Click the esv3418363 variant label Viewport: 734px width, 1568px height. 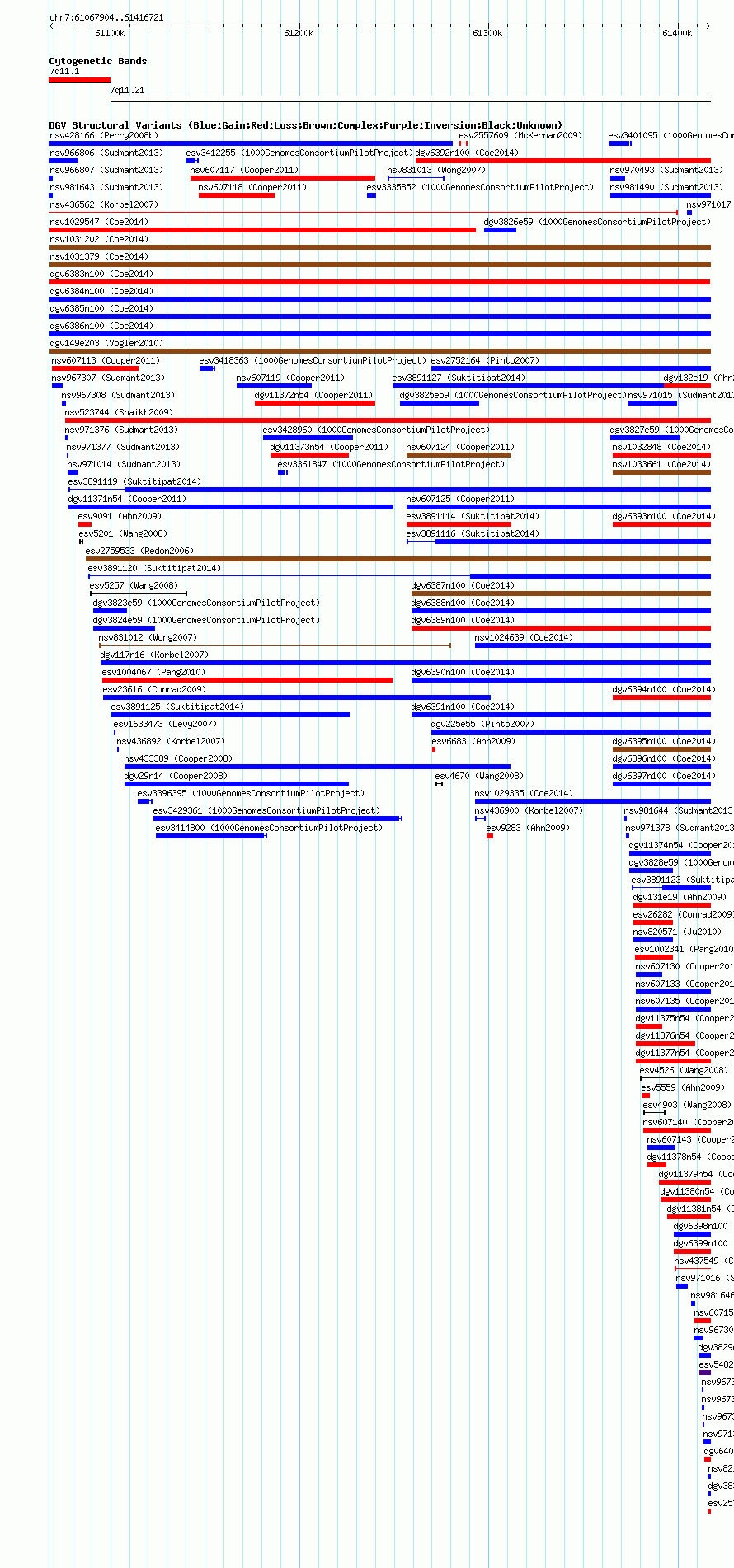point(313,360)
